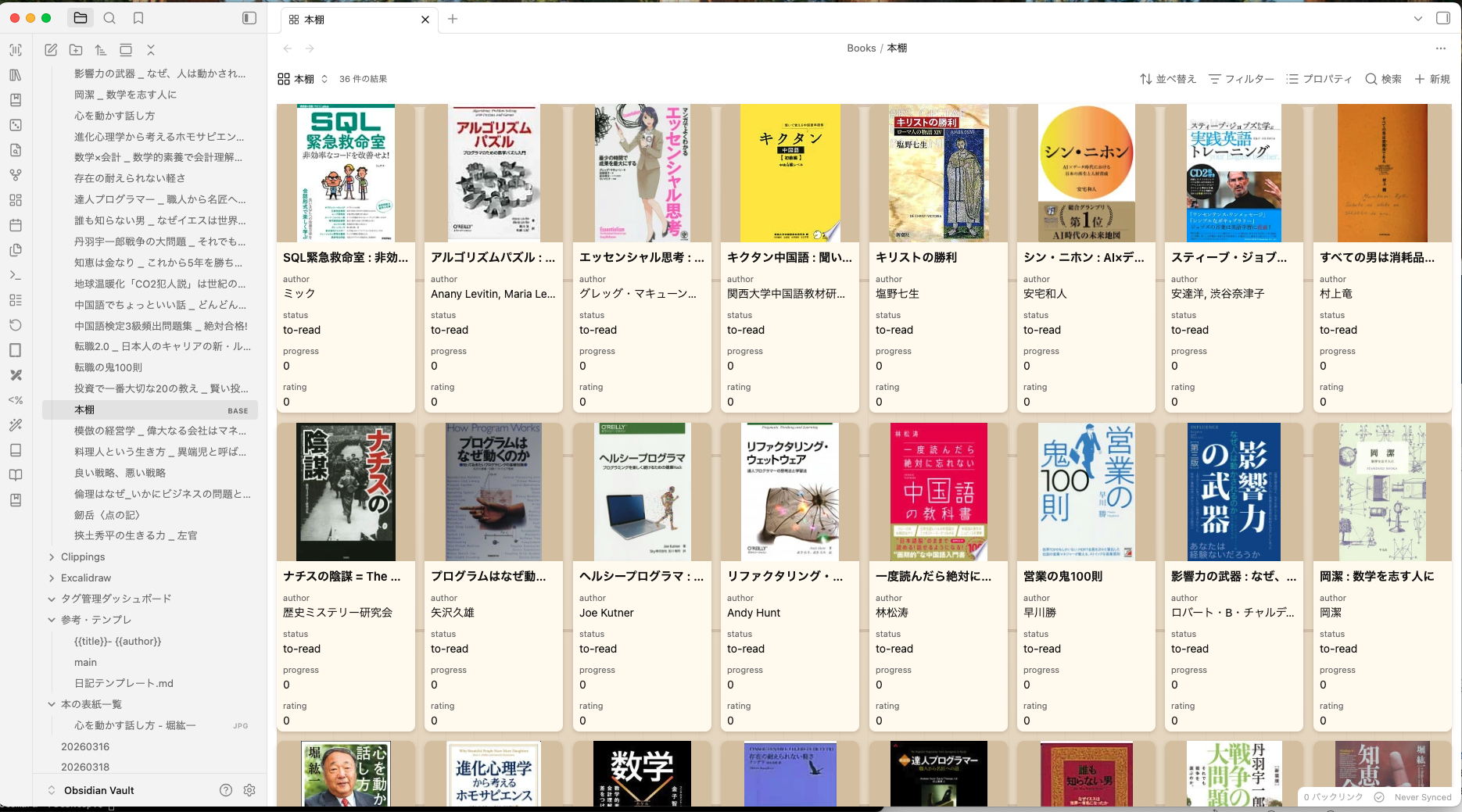Switch to the file explorer sidebar tab
Image resolution: width=1462 pixels, height=812 pixels.
(81, 18)
